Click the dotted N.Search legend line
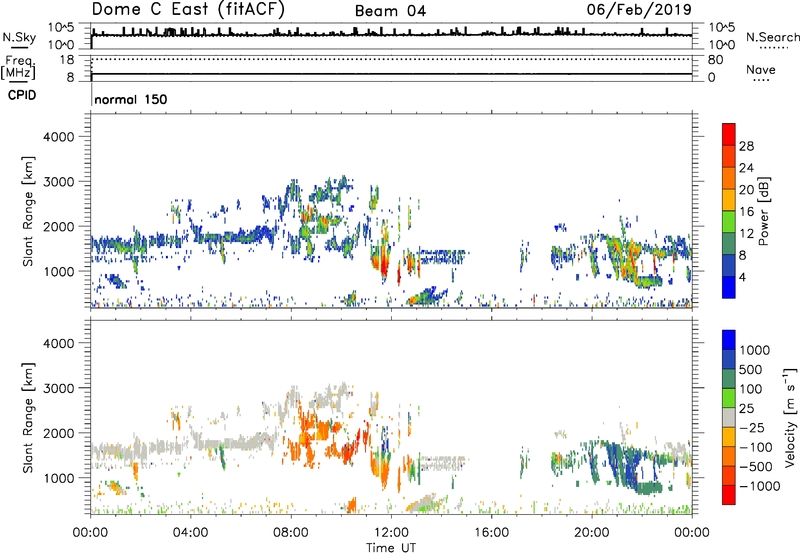The width and height of the screenshot is (800, 554). tap(773, 48)
